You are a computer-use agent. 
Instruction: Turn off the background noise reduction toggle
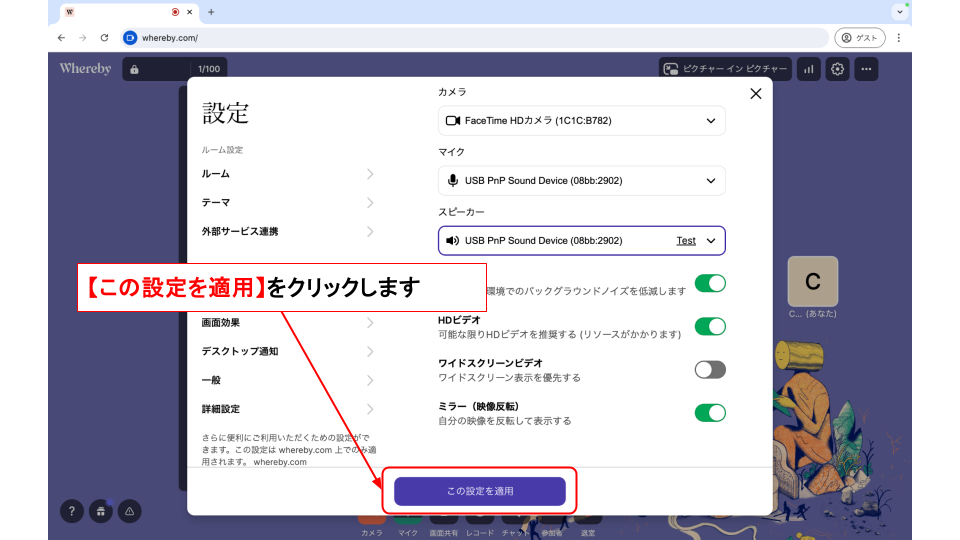pyautogui.click(x=710, y=283)
